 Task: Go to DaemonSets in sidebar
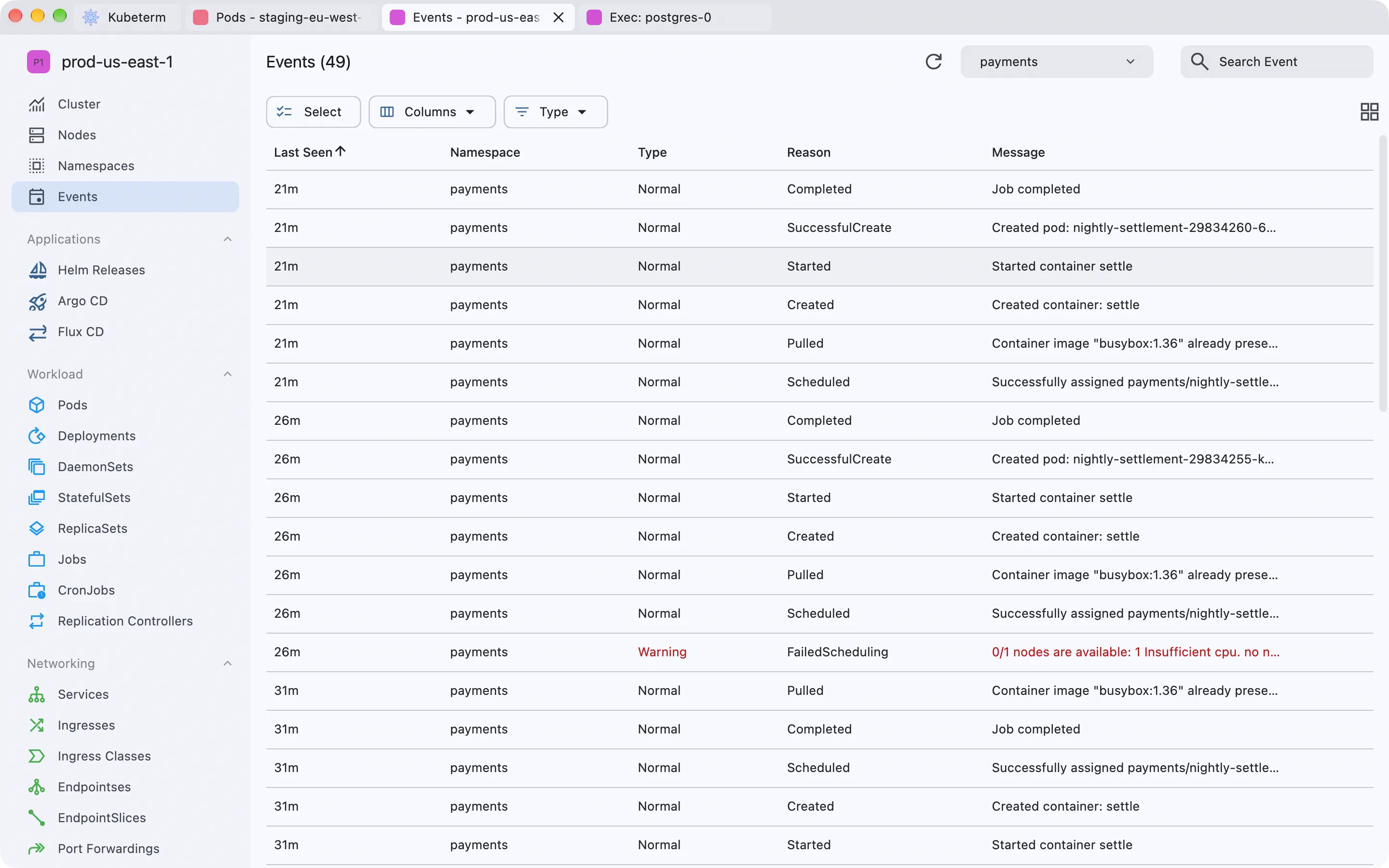[x=125, y=467]
